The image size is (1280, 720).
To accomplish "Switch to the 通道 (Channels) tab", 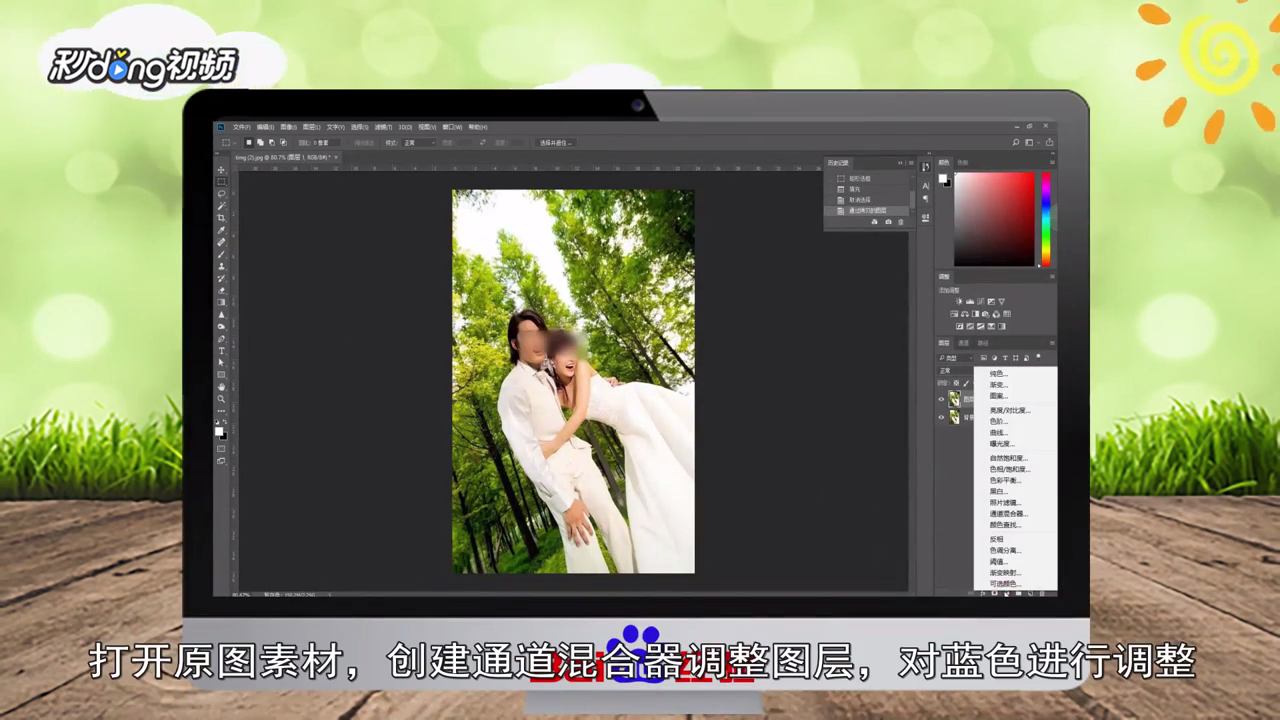I will pos(964,343).
